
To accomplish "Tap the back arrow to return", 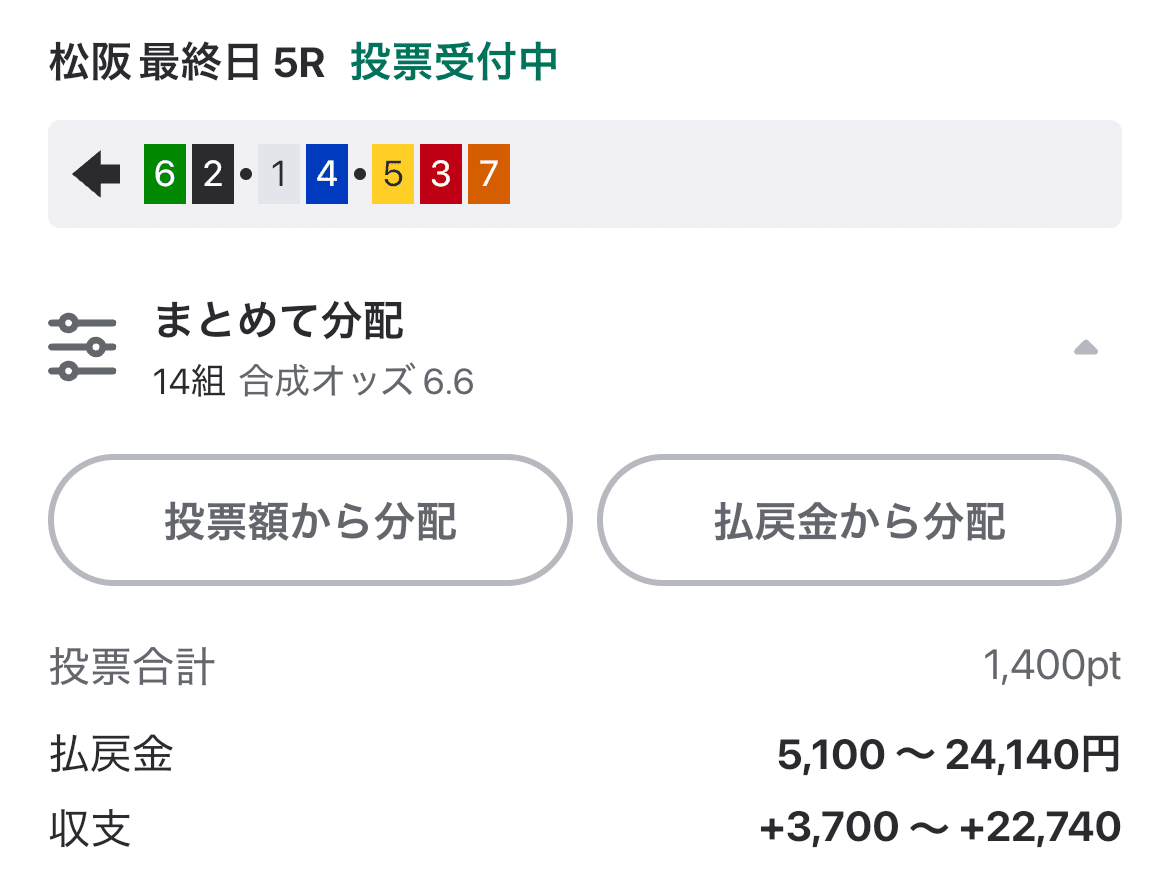I will pos(95,172).
